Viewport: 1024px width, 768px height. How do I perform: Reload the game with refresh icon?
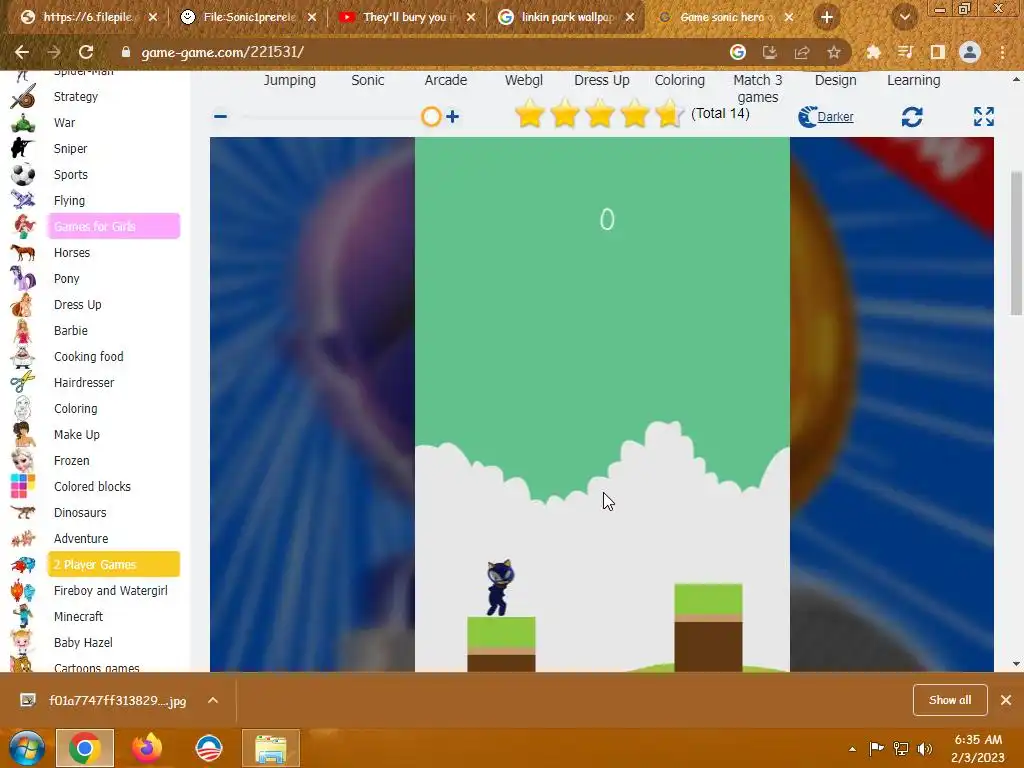click(x=912, y=117)
